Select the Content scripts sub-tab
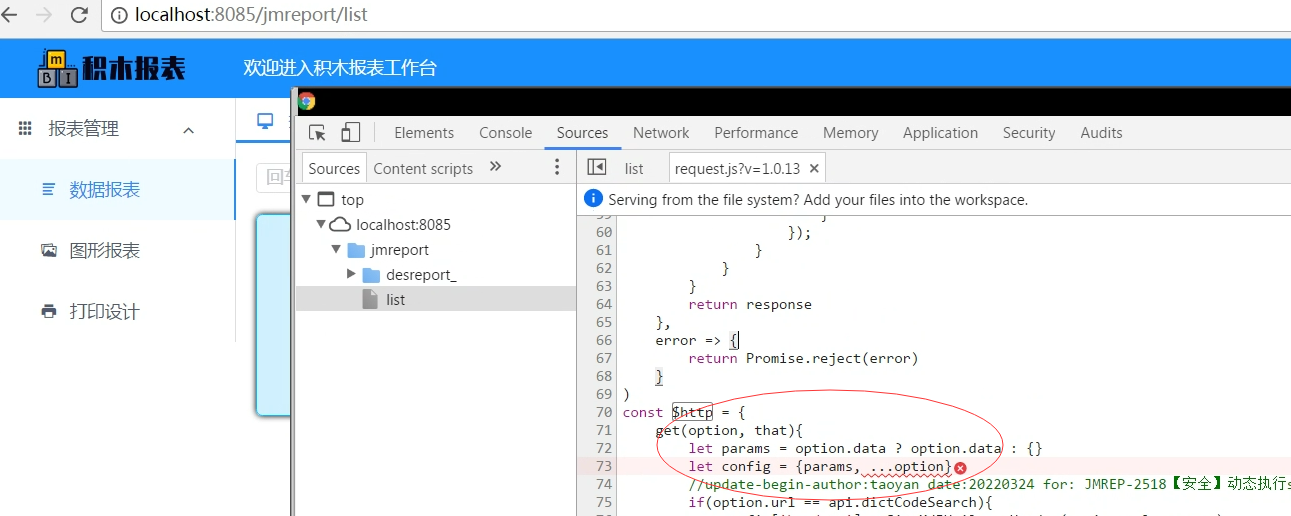This screenshot has width=1291, height=516. point(423,168)
